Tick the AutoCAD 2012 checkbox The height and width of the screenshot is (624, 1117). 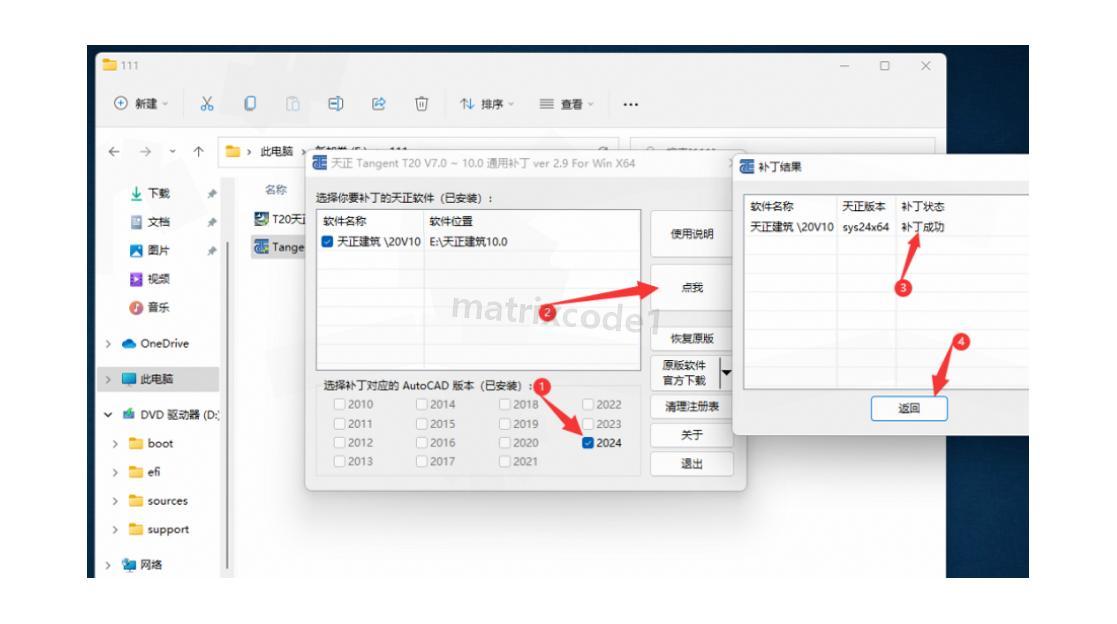tap(340, 442)
